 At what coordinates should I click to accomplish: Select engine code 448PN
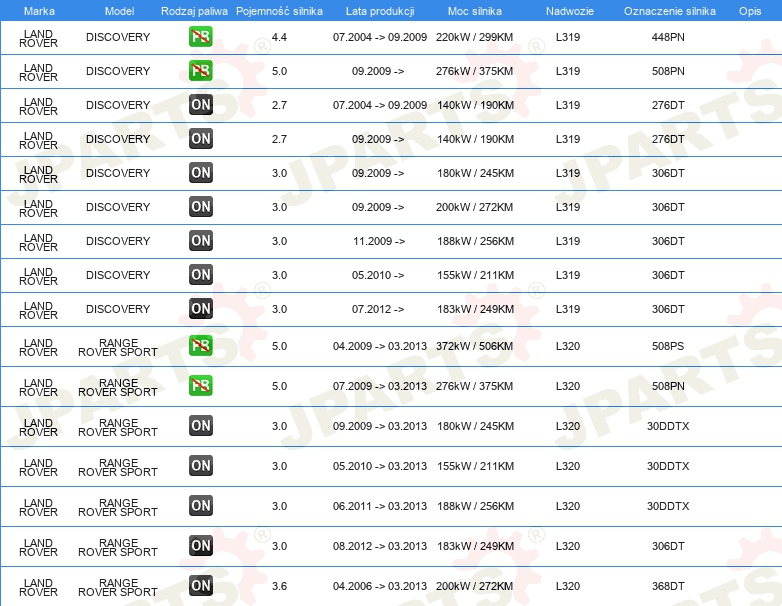click(668, 37)
